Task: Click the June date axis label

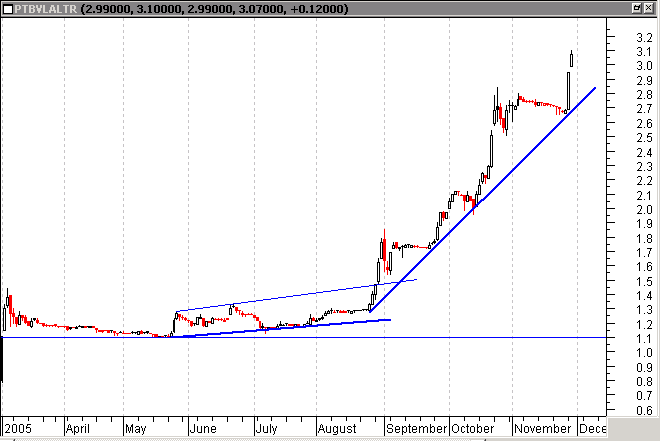Action: tap(203, 429)
